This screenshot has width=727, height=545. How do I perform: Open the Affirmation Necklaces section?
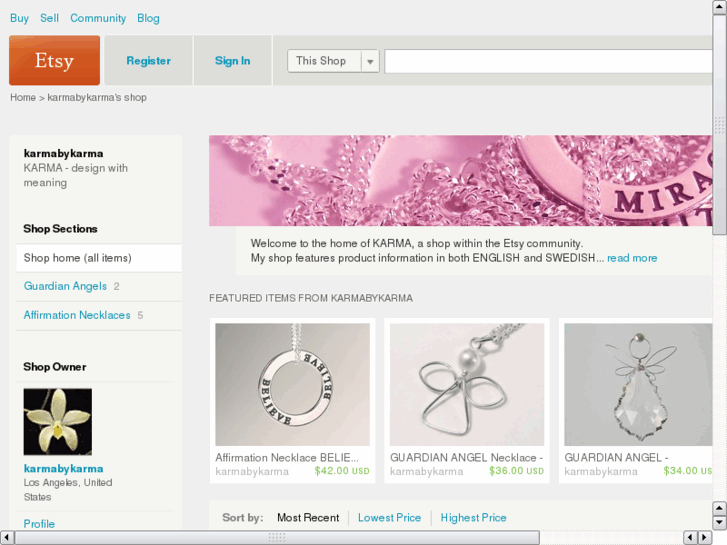[x=77, y=315]
